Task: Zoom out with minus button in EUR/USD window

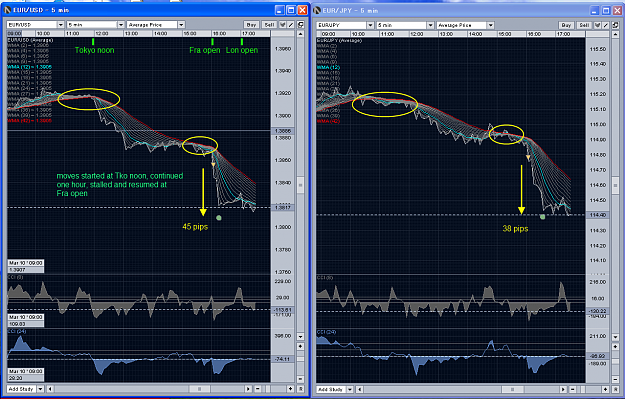Action: tap(257, 389)
